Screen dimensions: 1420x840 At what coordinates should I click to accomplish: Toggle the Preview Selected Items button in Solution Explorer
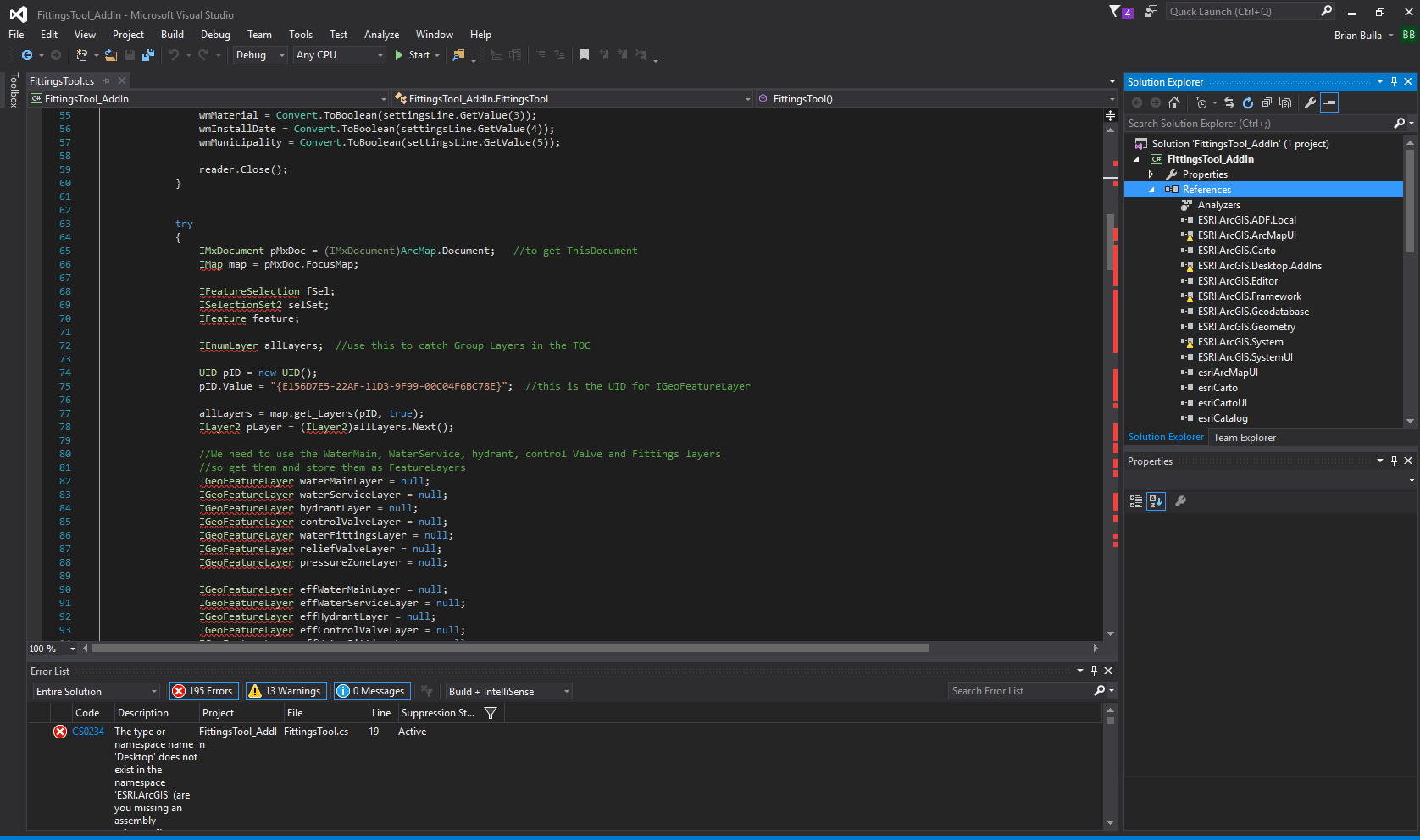pos(1330,102)
